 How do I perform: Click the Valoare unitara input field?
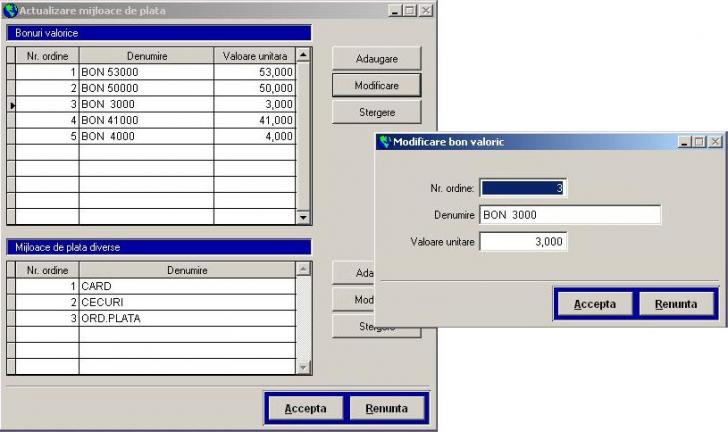(523, 241)
